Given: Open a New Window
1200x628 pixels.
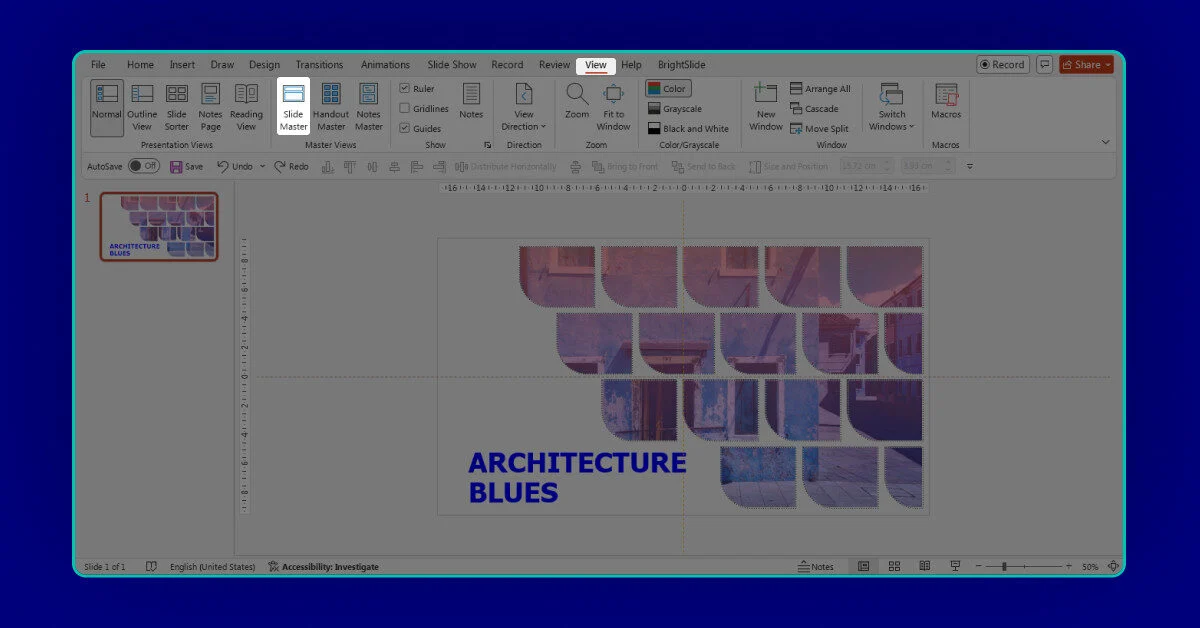Looking at the screenshot, I should [766, 106].
